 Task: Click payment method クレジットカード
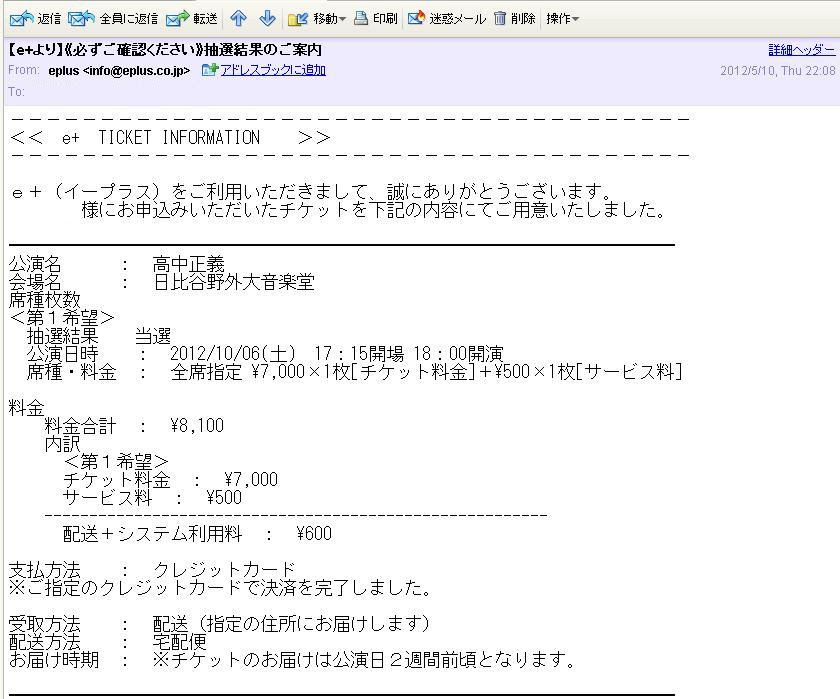click(224, 569)
